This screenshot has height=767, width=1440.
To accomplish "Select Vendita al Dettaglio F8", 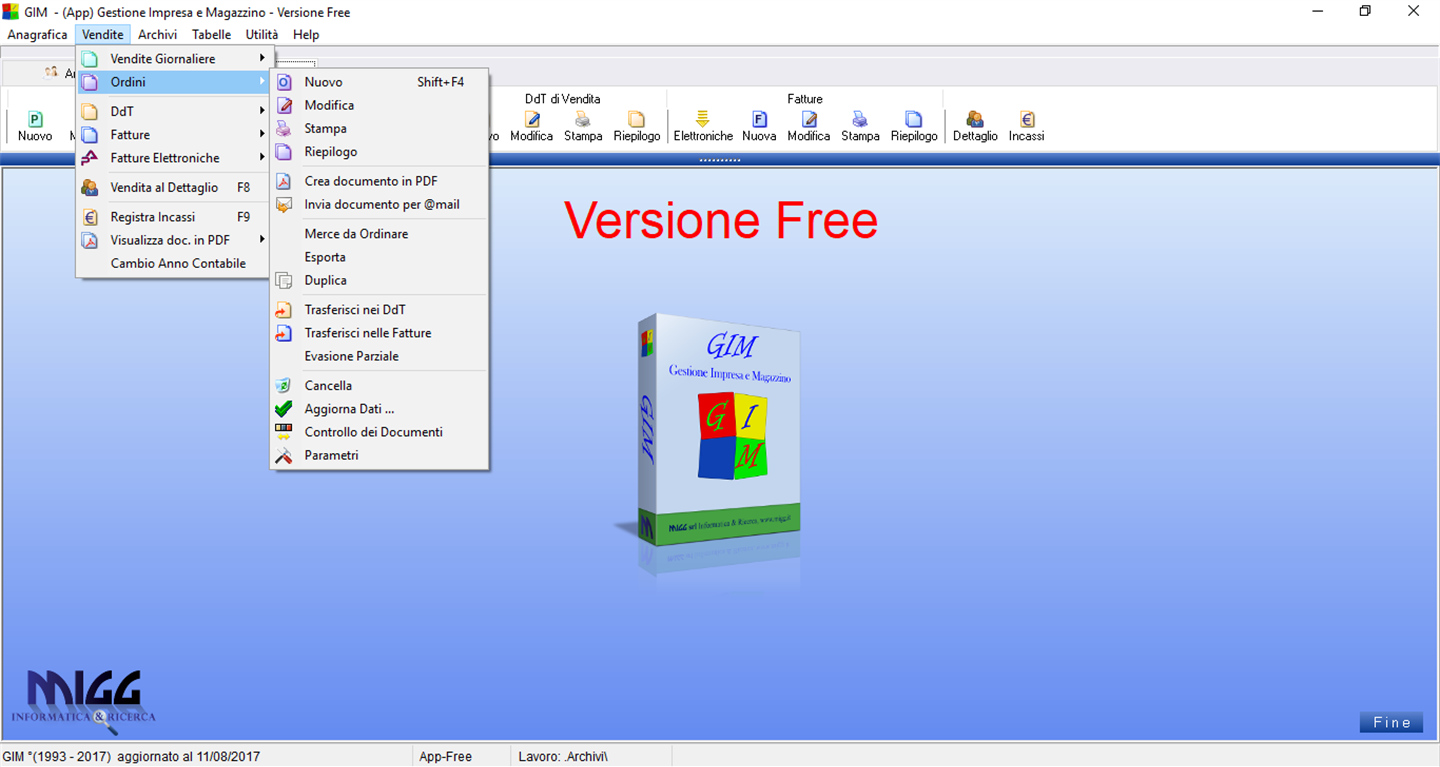I will [x=174, y=187].
